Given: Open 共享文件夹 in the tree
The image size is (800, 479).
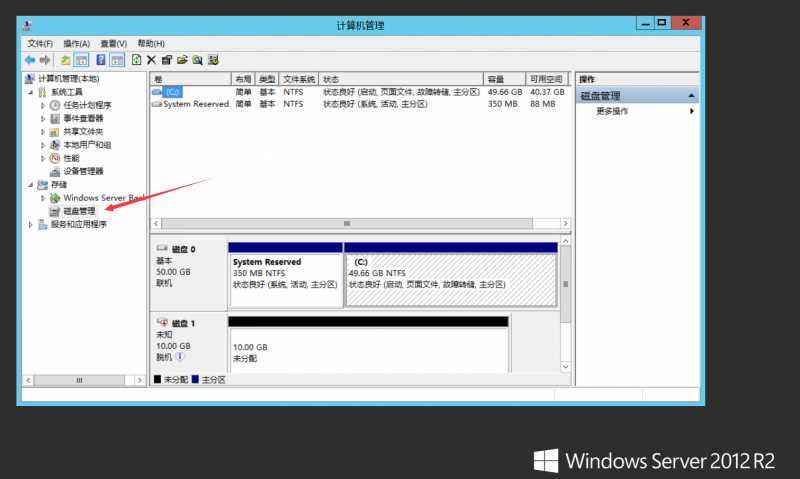Looking at the screenshot, I should (x=83, y=132).
